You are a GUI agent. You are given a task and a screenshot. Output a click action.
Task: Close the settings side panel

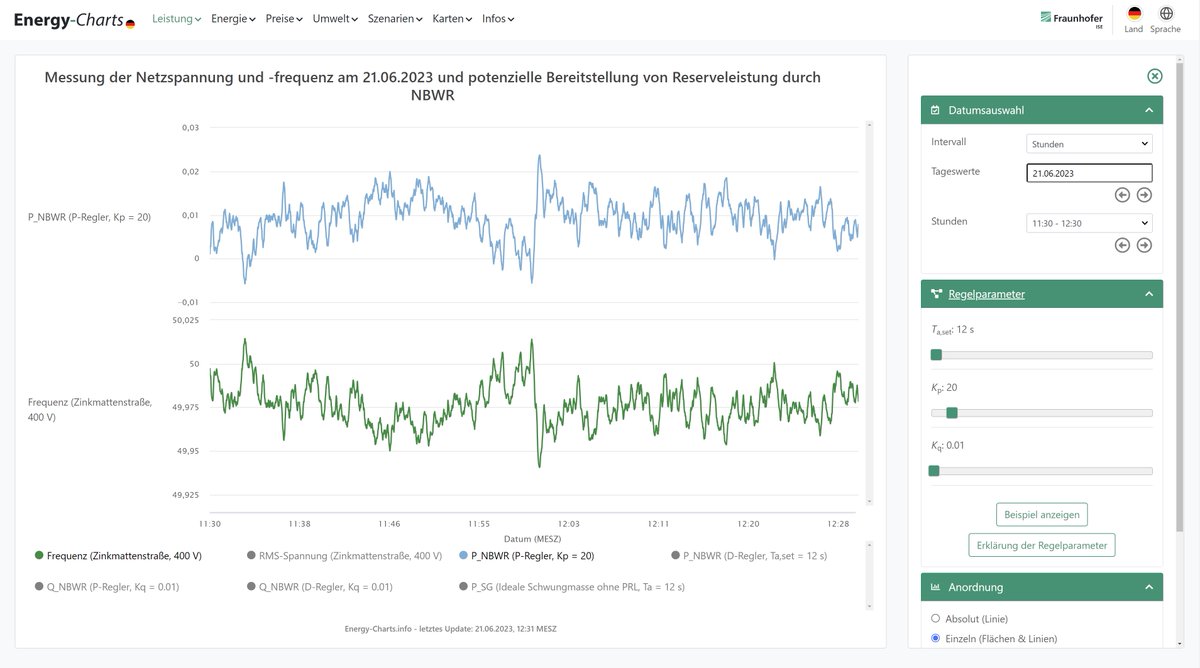1155,76
